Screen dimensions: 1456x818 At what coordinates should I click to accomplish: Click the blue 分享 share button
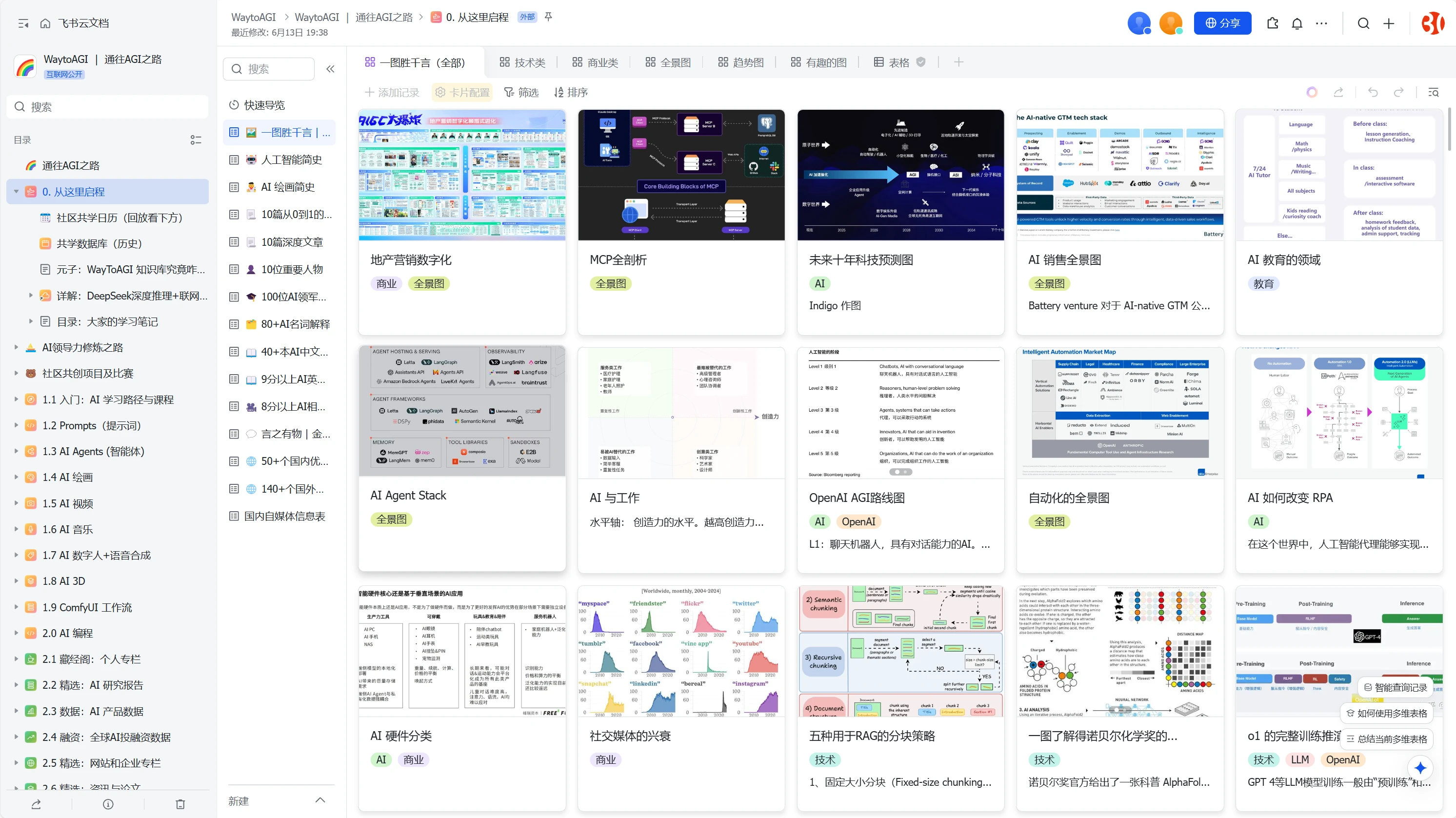1222,23
